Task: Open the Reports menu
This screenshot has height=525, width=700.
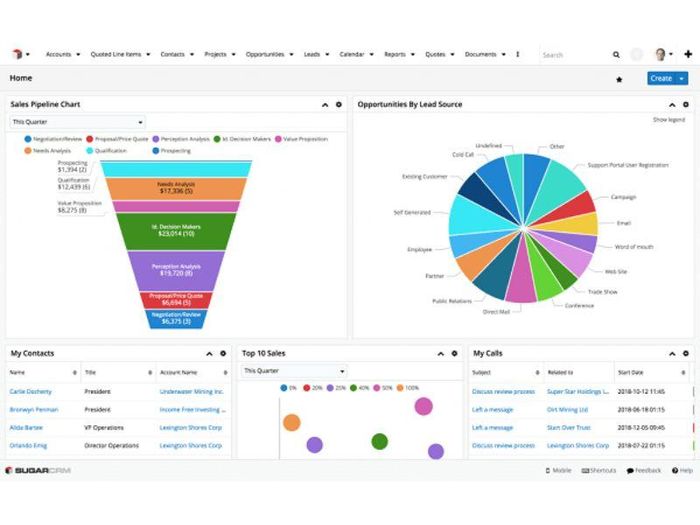Action: click(398, 54)
